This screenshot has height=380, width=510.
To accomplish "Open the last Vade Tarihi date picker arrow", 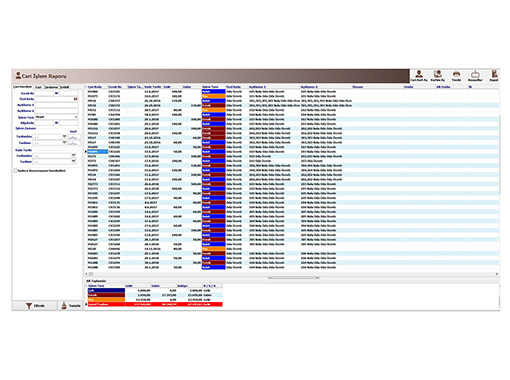I will (x=73, y=162).
